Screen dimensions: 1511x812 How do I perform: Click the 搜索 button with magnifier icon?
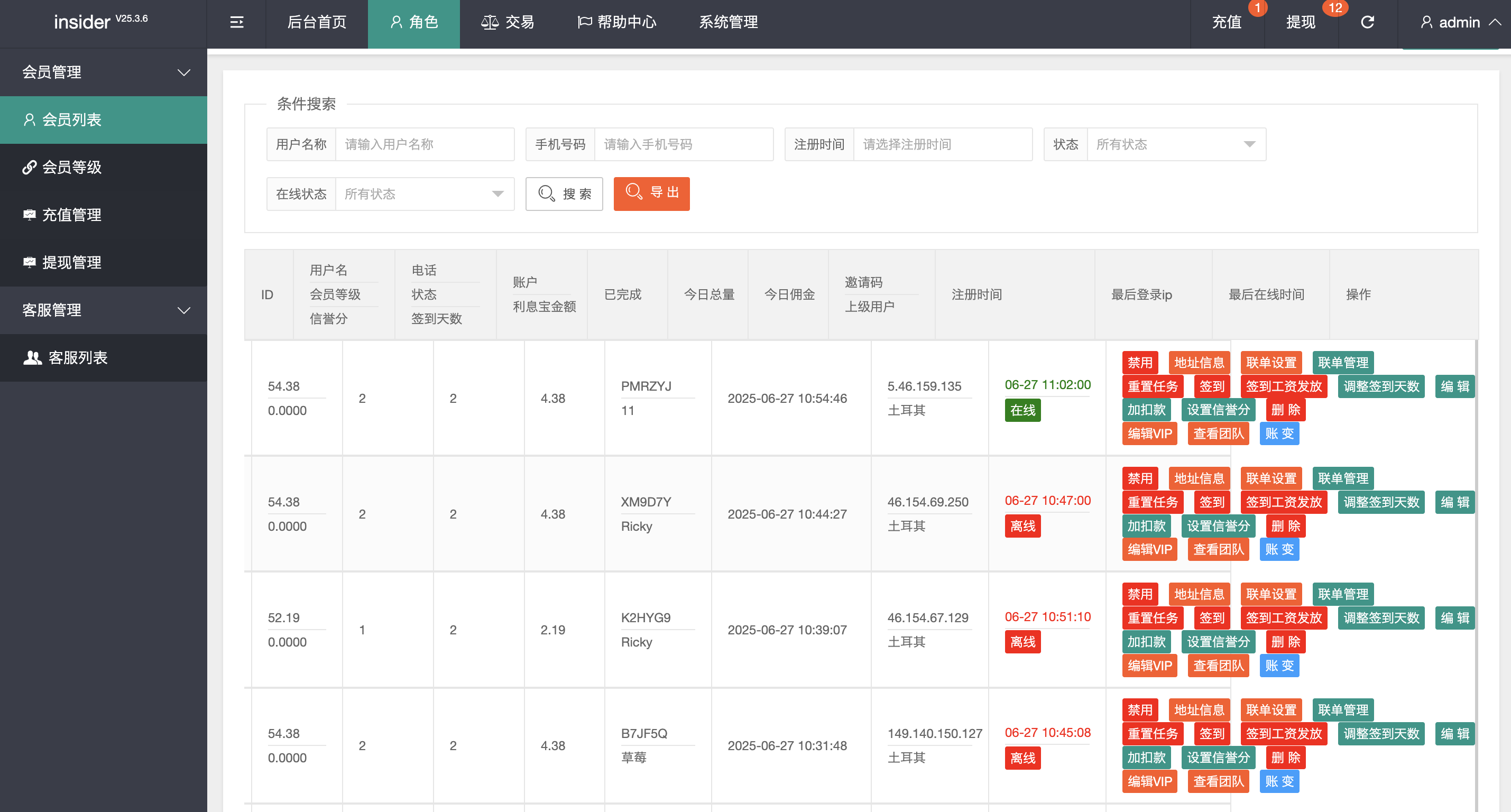pos(564,193)
